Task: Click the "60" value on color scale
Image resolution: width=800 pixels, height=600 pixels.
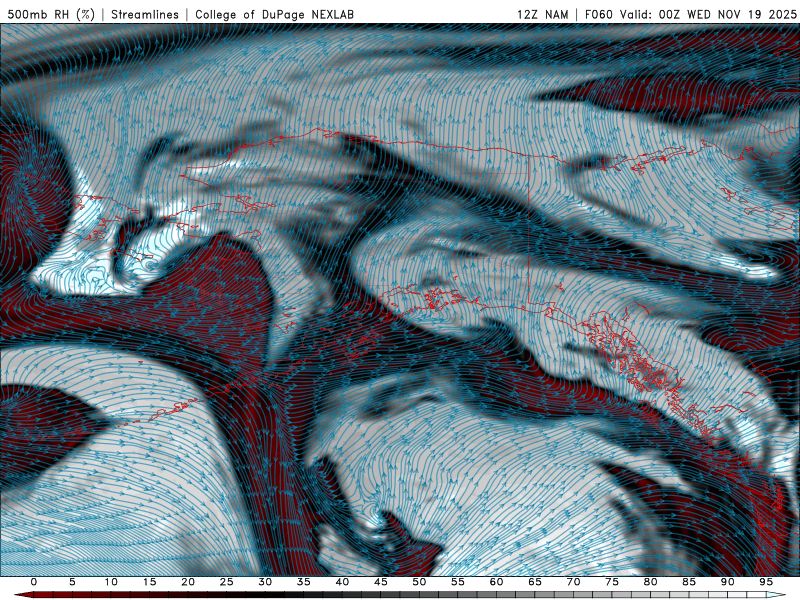Action: [496, 582]
